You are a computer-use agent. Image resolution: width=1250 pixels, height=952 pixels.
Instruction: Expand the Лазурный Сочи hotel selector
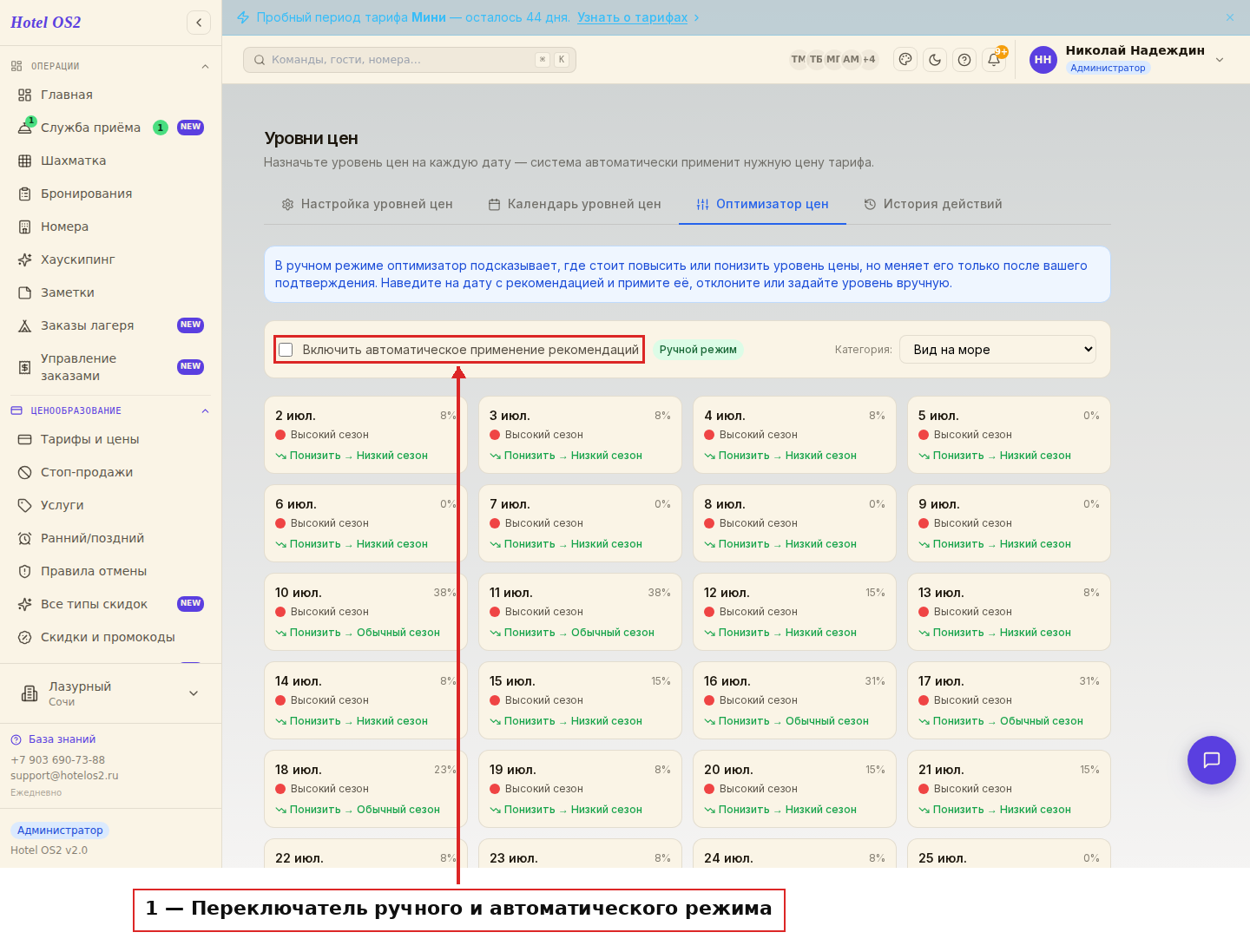194,693
